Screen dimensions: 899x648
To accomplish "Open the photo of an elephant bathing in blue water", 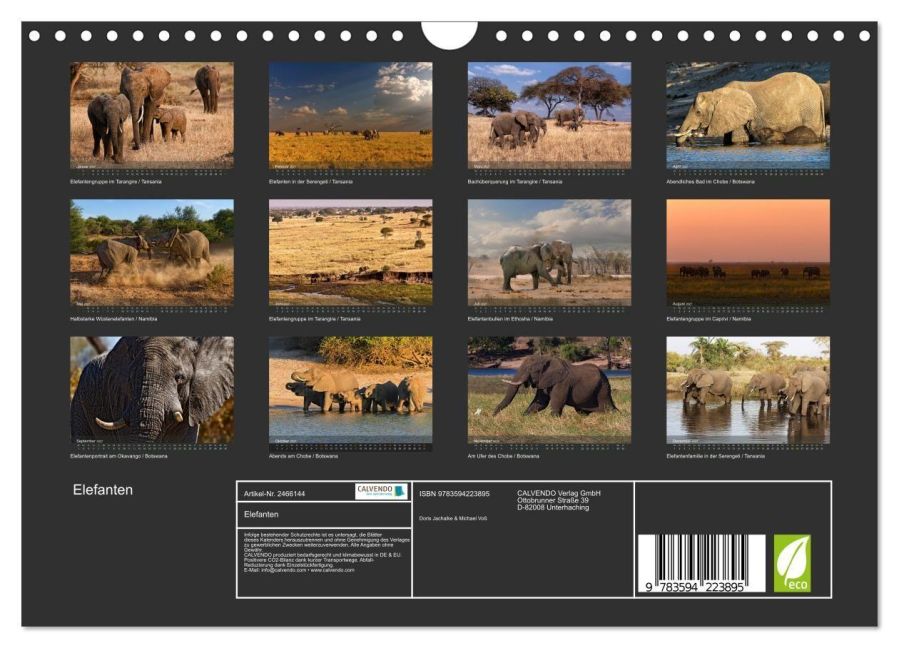I will tap(748, 115).
